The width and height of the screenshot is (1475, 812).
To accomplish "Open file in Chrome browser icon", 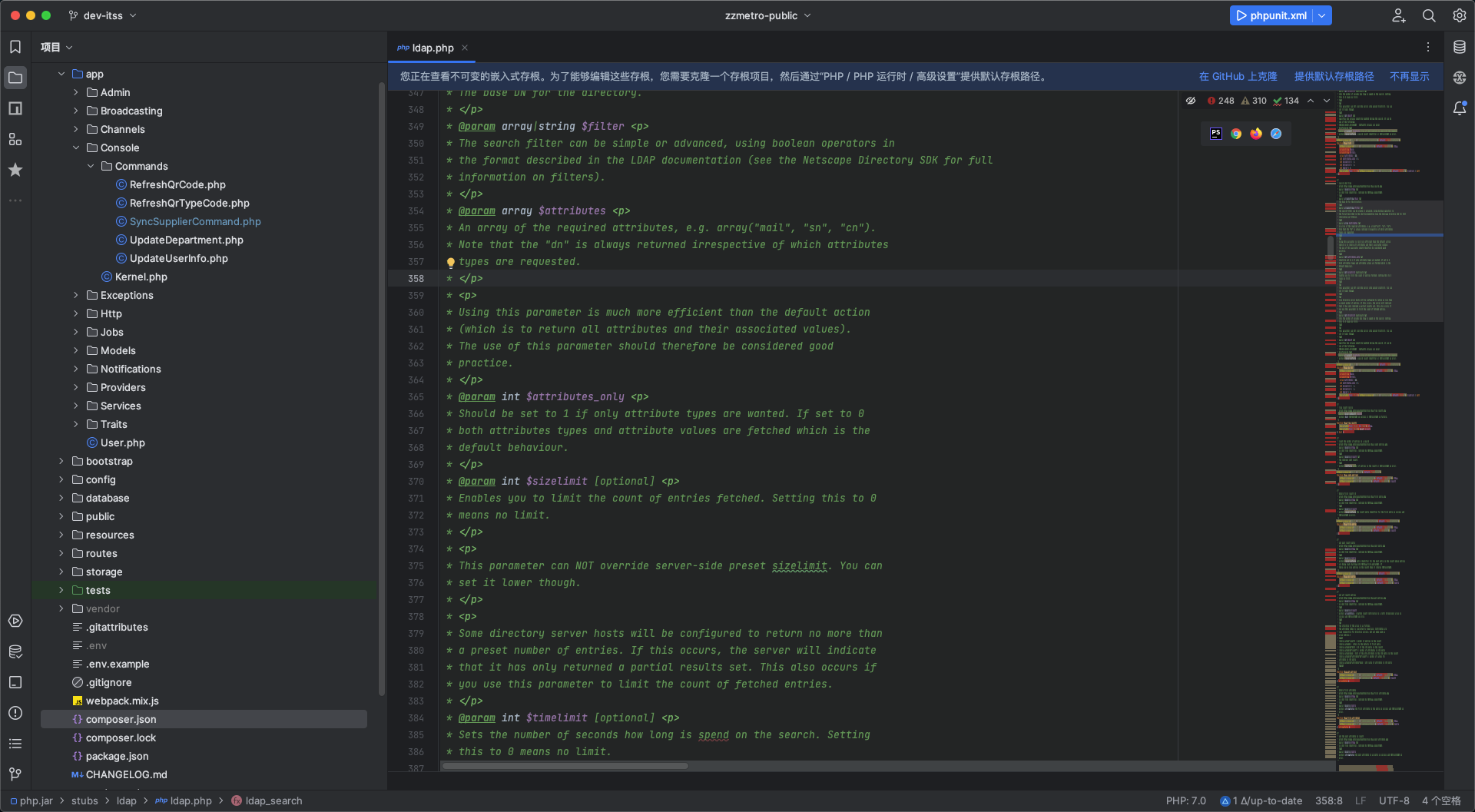I will (x=1236, y=134).
